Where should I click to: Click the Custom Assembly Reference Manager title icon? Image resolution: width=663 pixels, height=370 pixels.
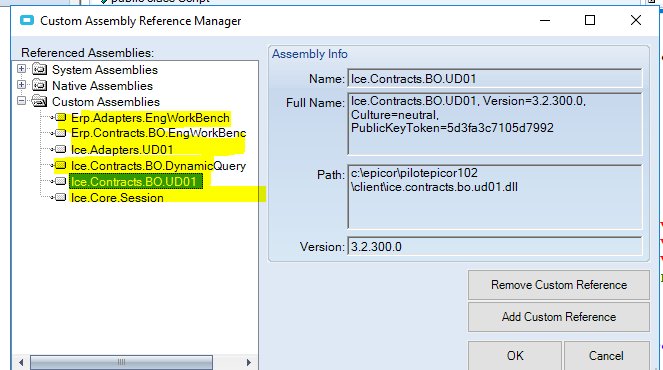[27, 20]
